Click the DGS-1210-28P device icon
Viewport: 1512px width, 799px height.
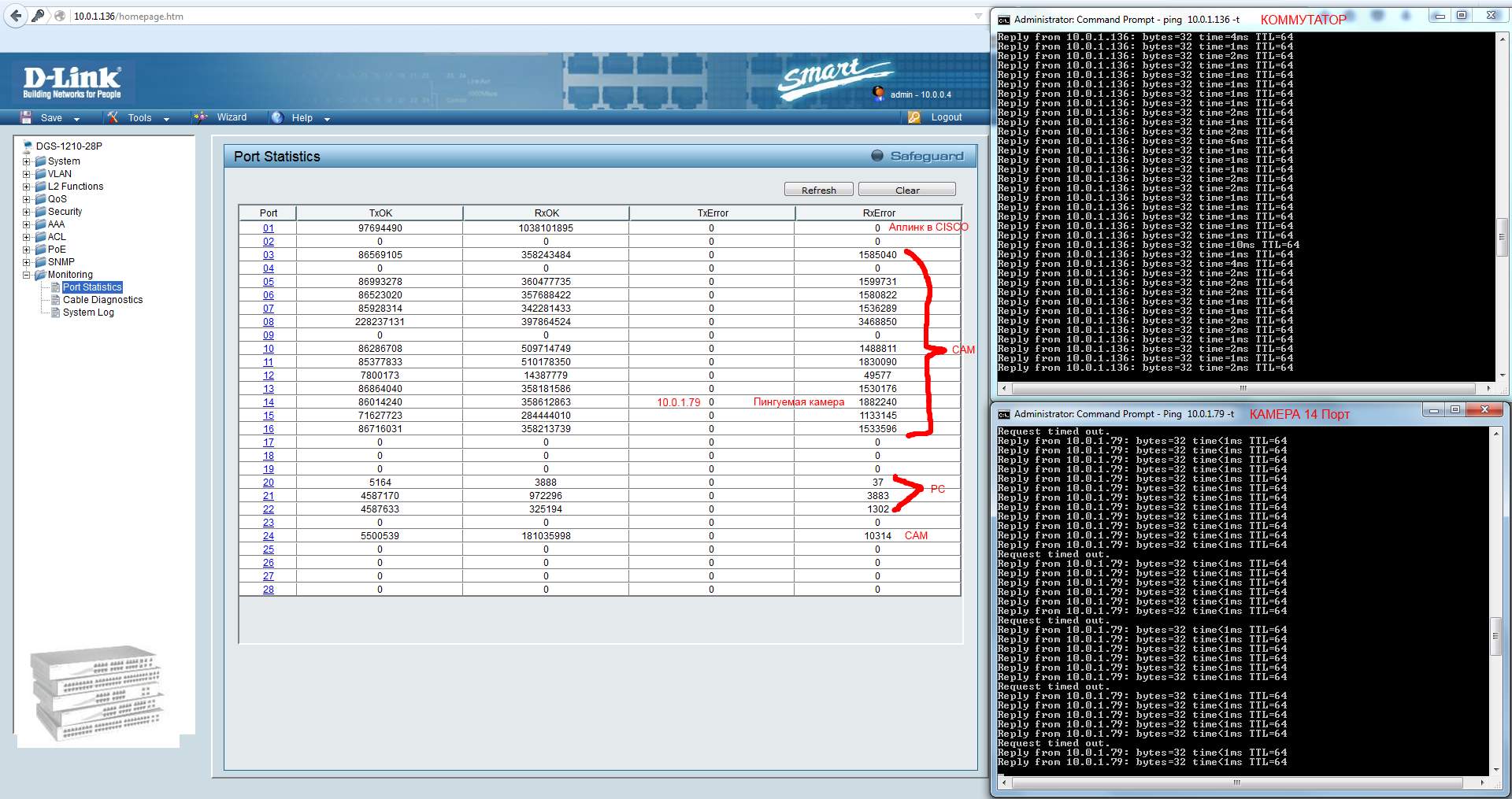click(x=28, y=146)
